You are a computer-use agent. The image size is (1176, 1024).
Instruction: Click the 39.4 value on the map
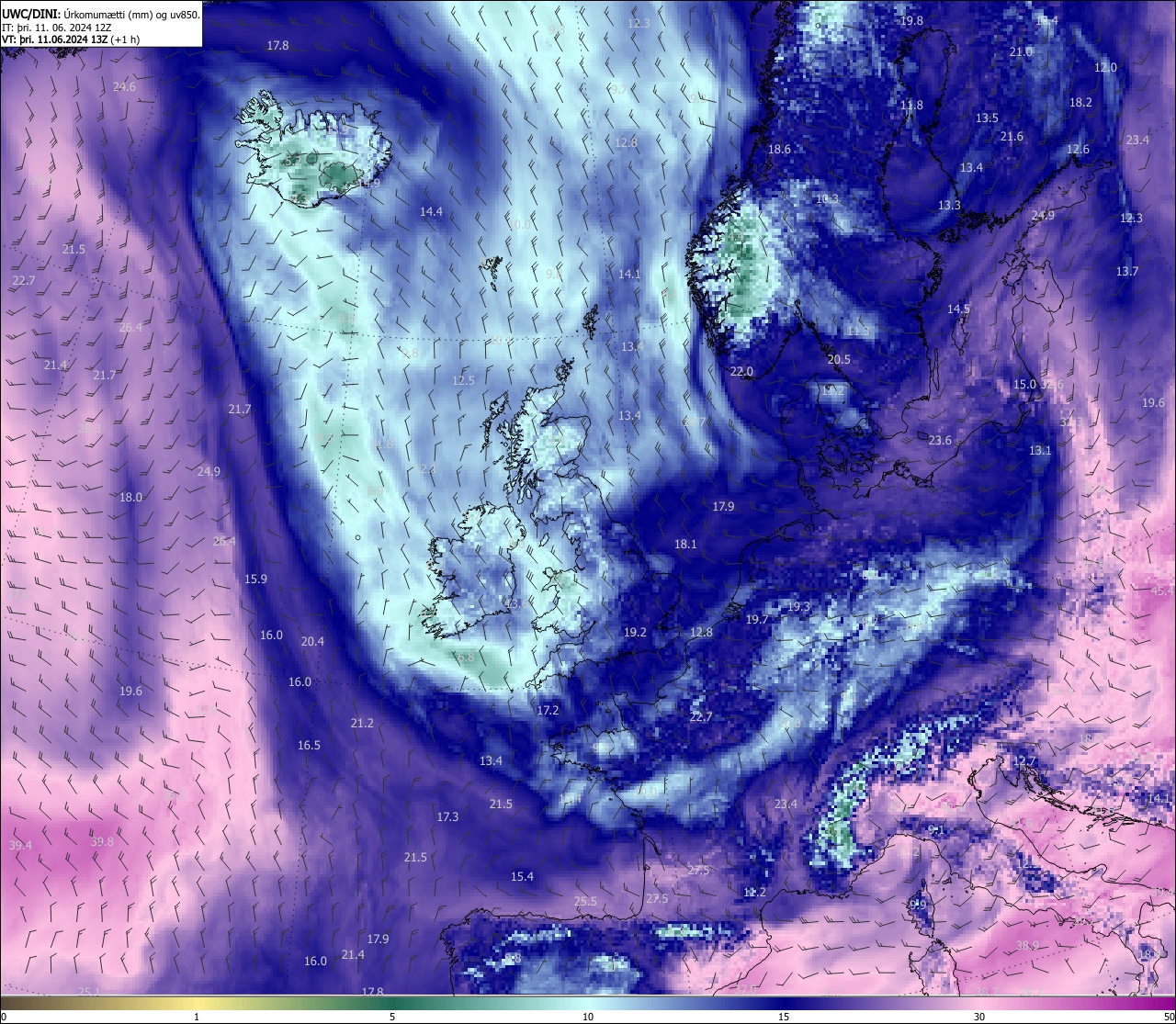pyautogui.click(x=20, y=845)
